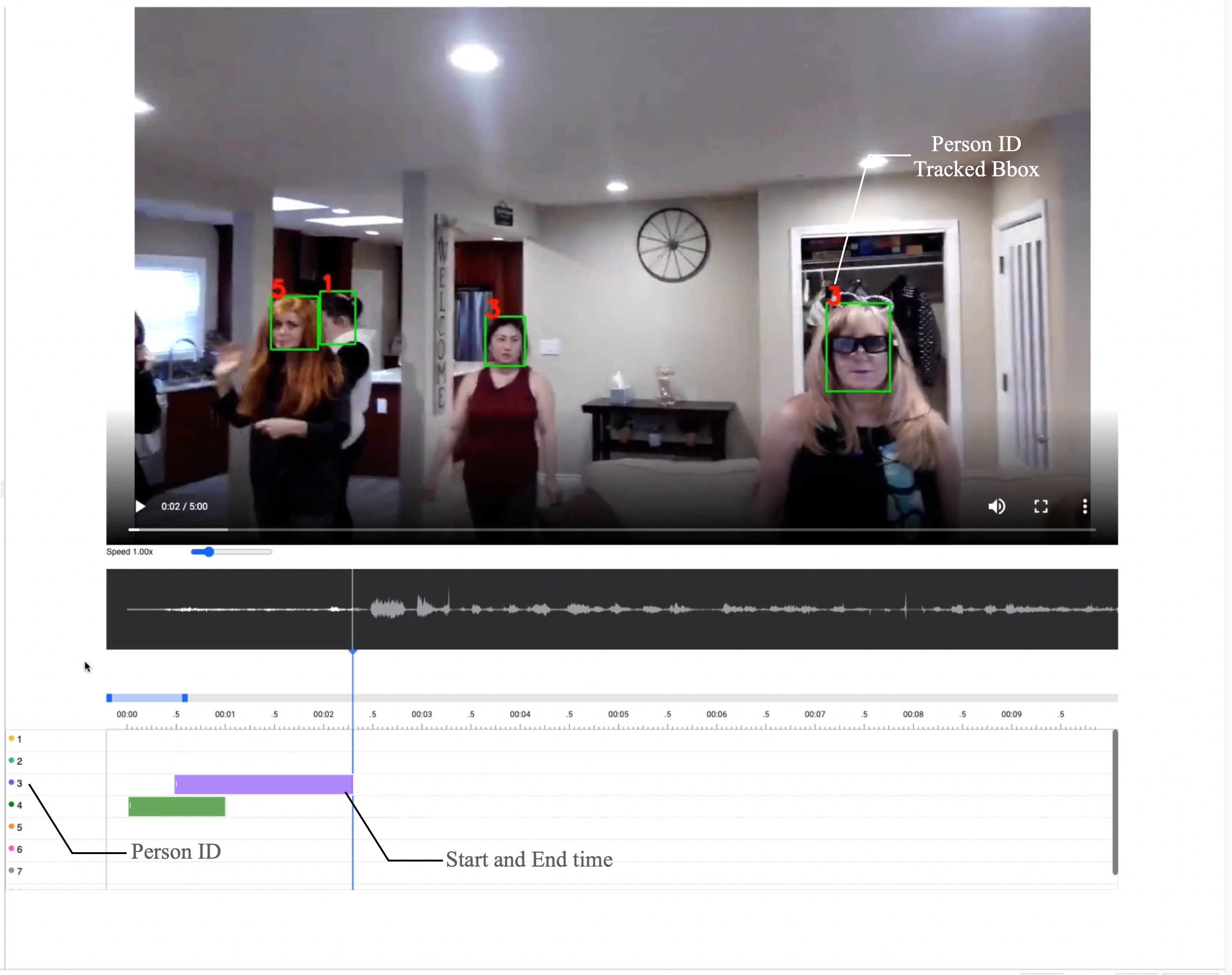Click the right handle of zoom range bar
This screenshot has height=975, width=1232.
pyautogui.click(x=184, y=698)
